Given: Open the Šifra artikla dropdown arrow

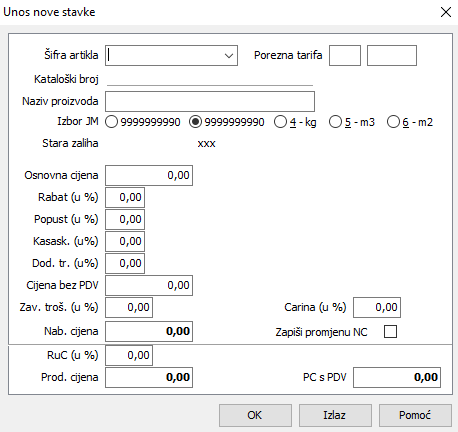Looking at the screenshot, I should point(229,56).
